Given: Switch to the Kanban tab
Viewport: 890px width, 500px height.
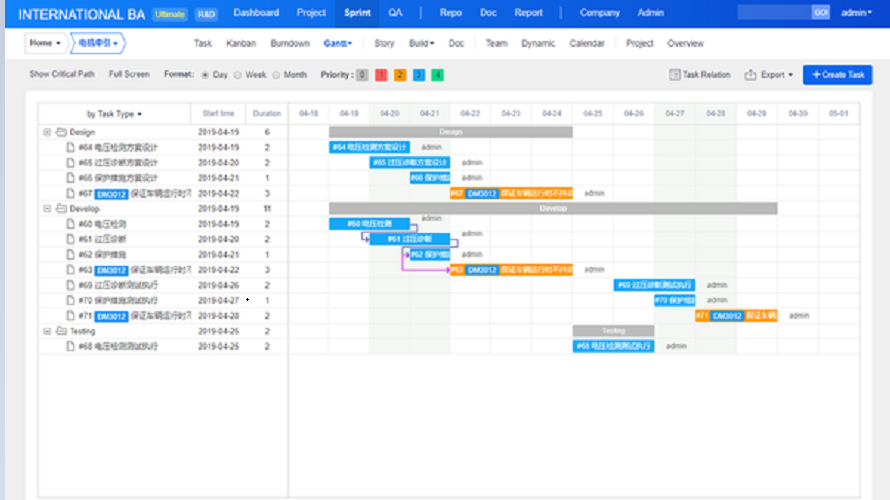Looking at the screenshot, I should (x=241, y=44).
